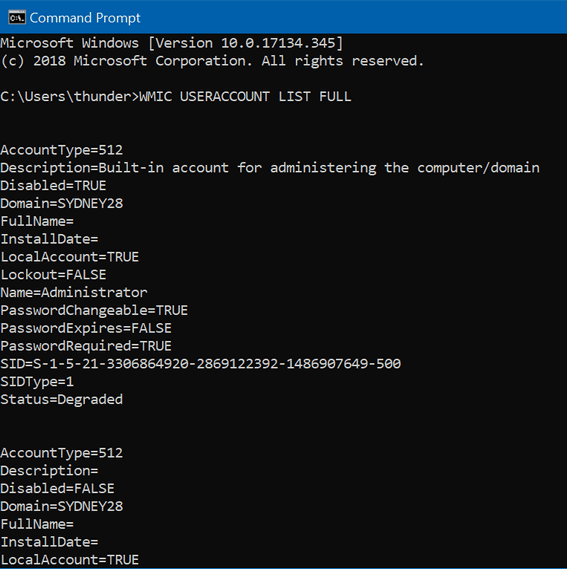Click the PasswordChangeable=TRUE line
Image resolution: width=567 pixels, height=569 pixels.
point(94,310)
